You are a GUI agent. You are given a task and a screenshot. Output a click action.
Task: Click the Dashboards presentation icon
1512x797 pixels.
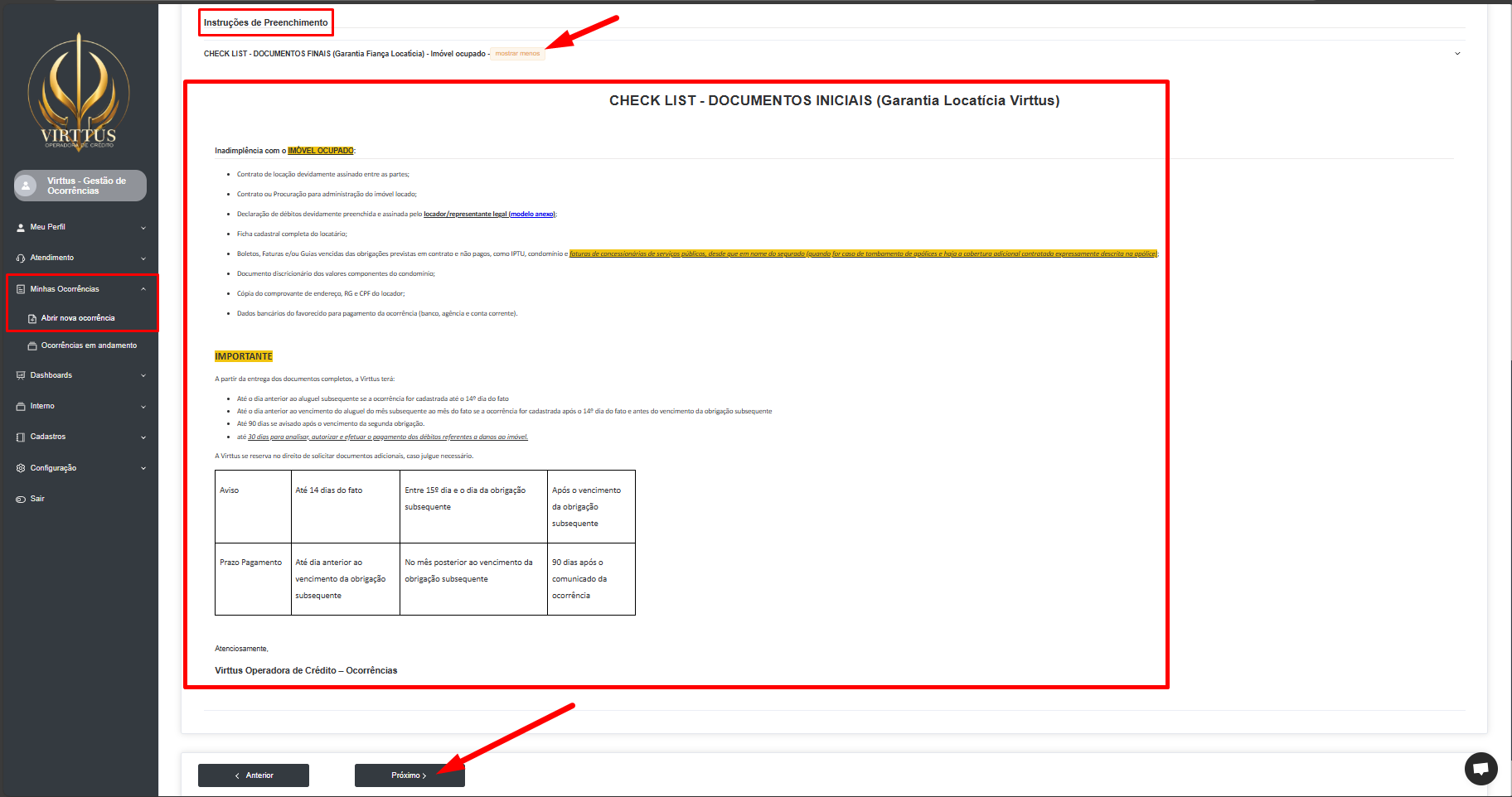[x=21, y=375]
